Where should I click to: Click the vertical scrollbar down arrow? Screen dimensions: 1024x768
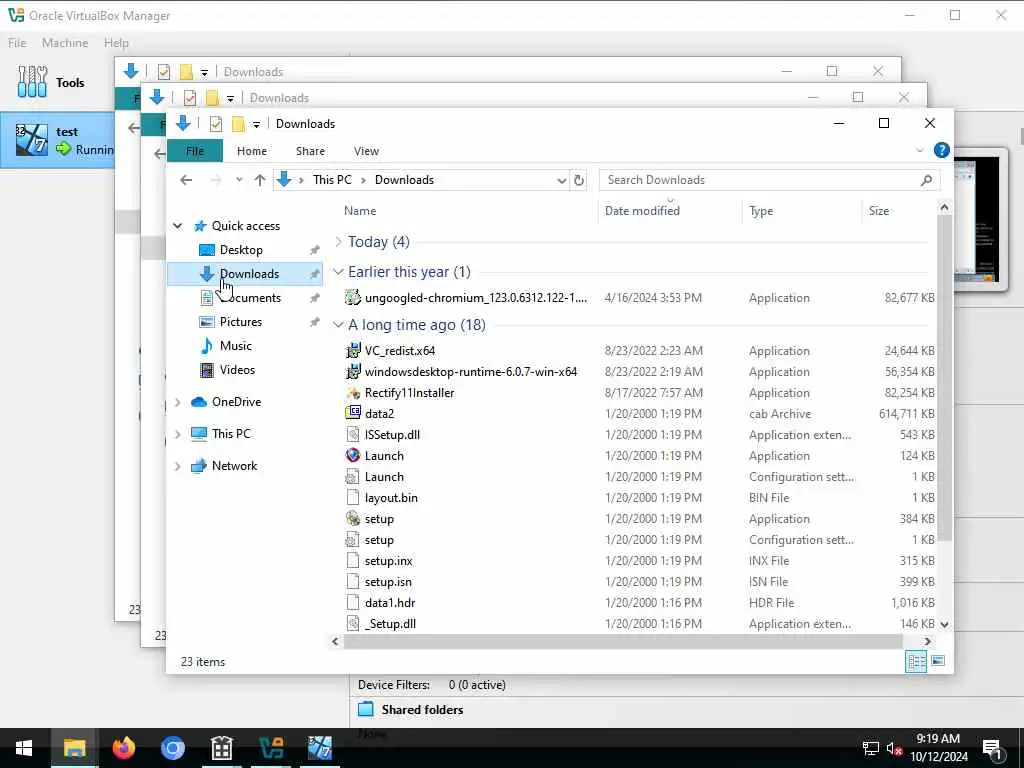point(944,624)
